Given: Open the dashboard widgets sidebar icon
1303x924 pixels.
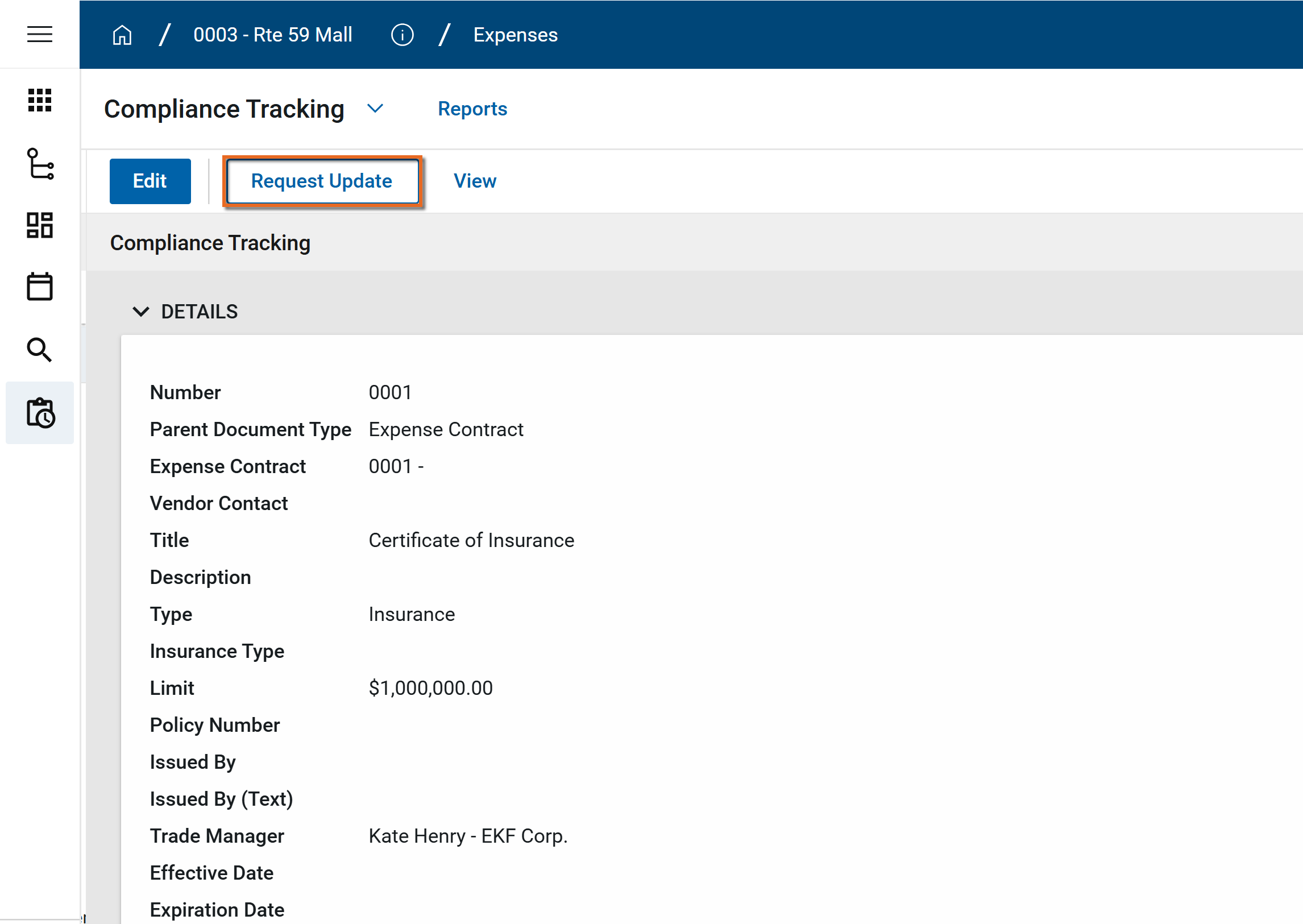Looking at the screenshot, I should click(39, 225).
